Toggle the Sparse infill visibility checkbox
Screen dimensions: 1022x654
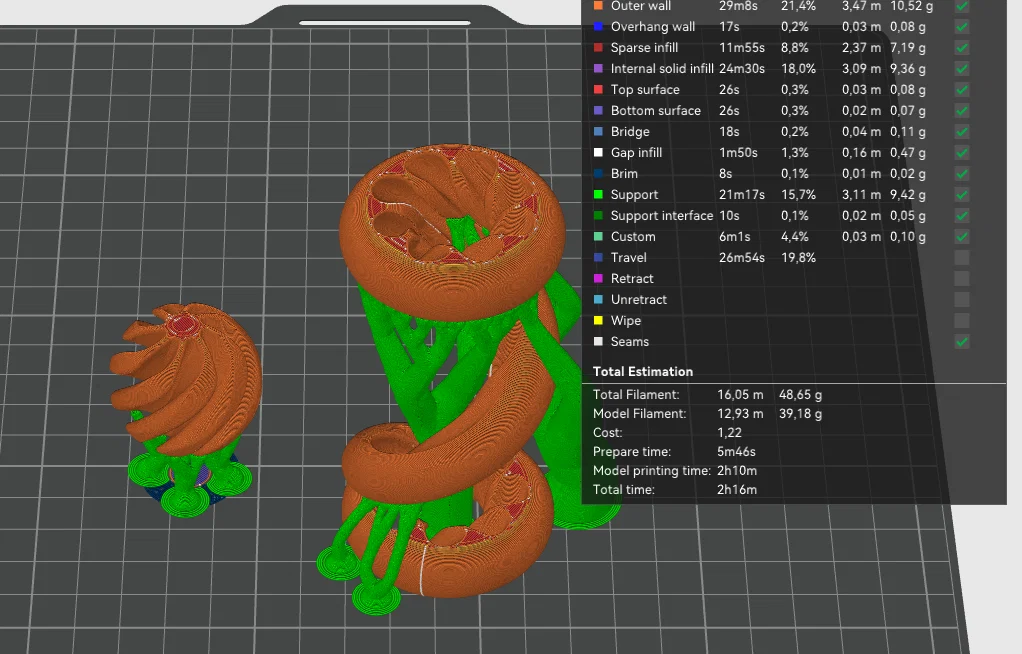pyautogui.click(x=961, y=48)
